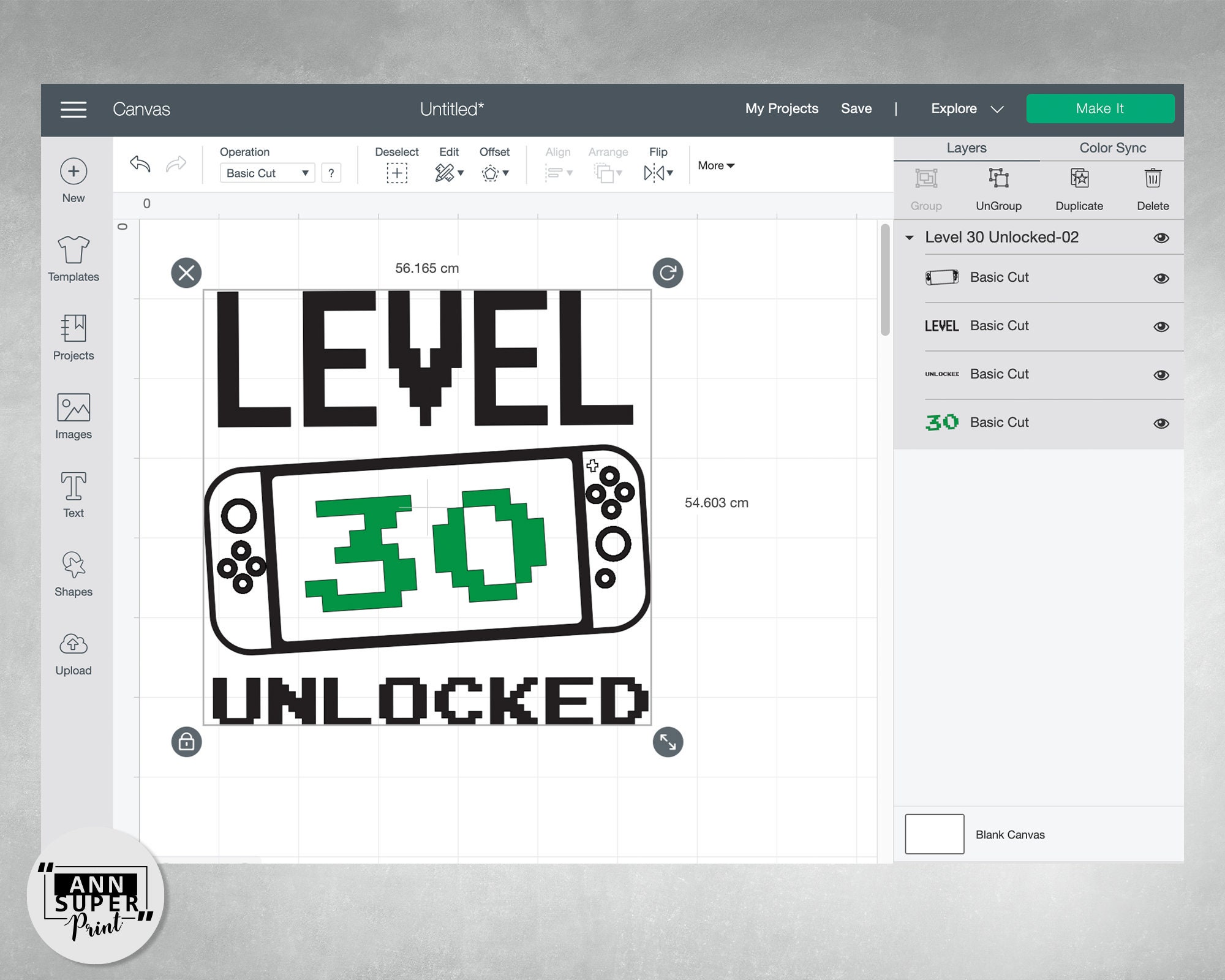Click the Make It button
1225x980 pixels.
pos(1101,108)
